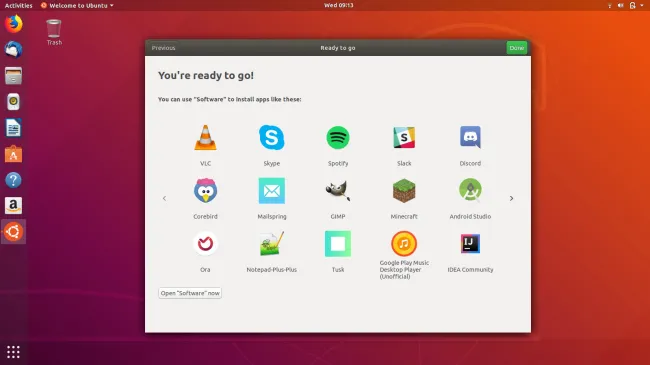
Task: Click the "You're ready to go!" heading
Action: pyautogui.click(x=206, y=75)
